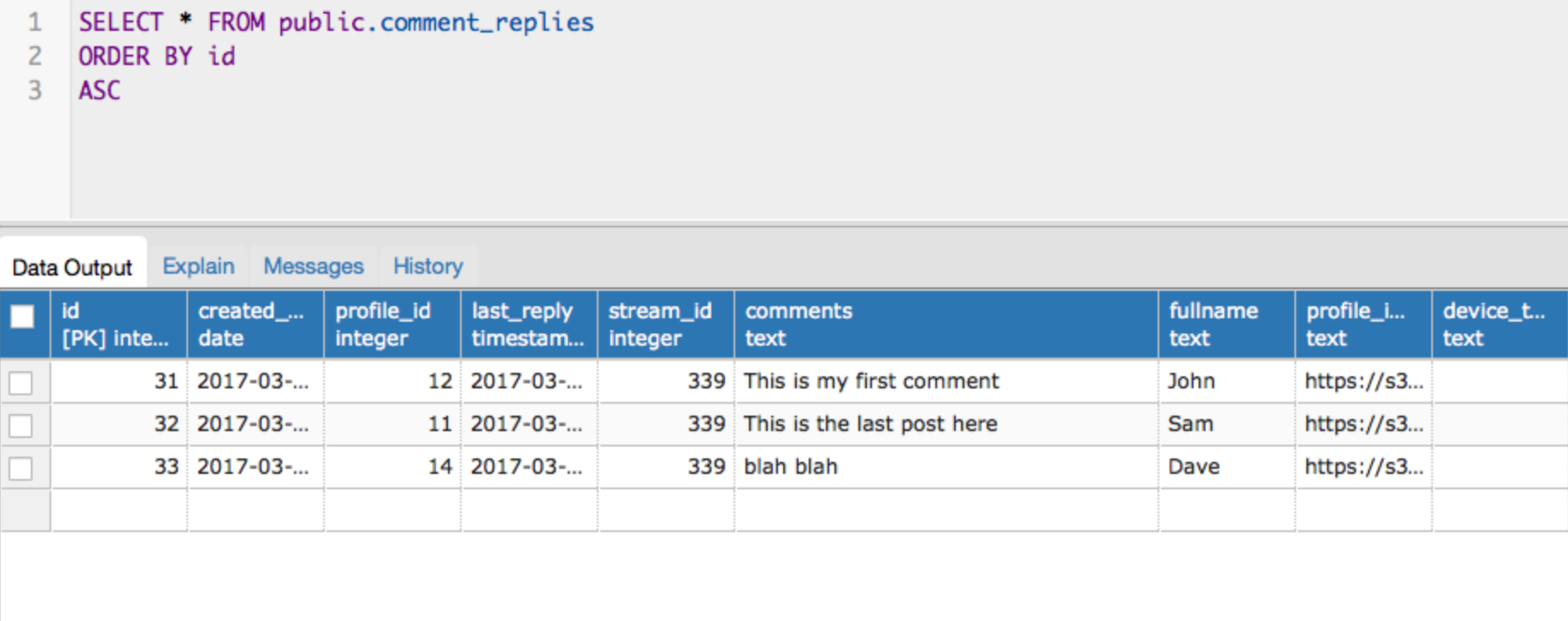
Task: Select the profile_id integer column header
Action: pyautogui.click(x=392, y=324)
